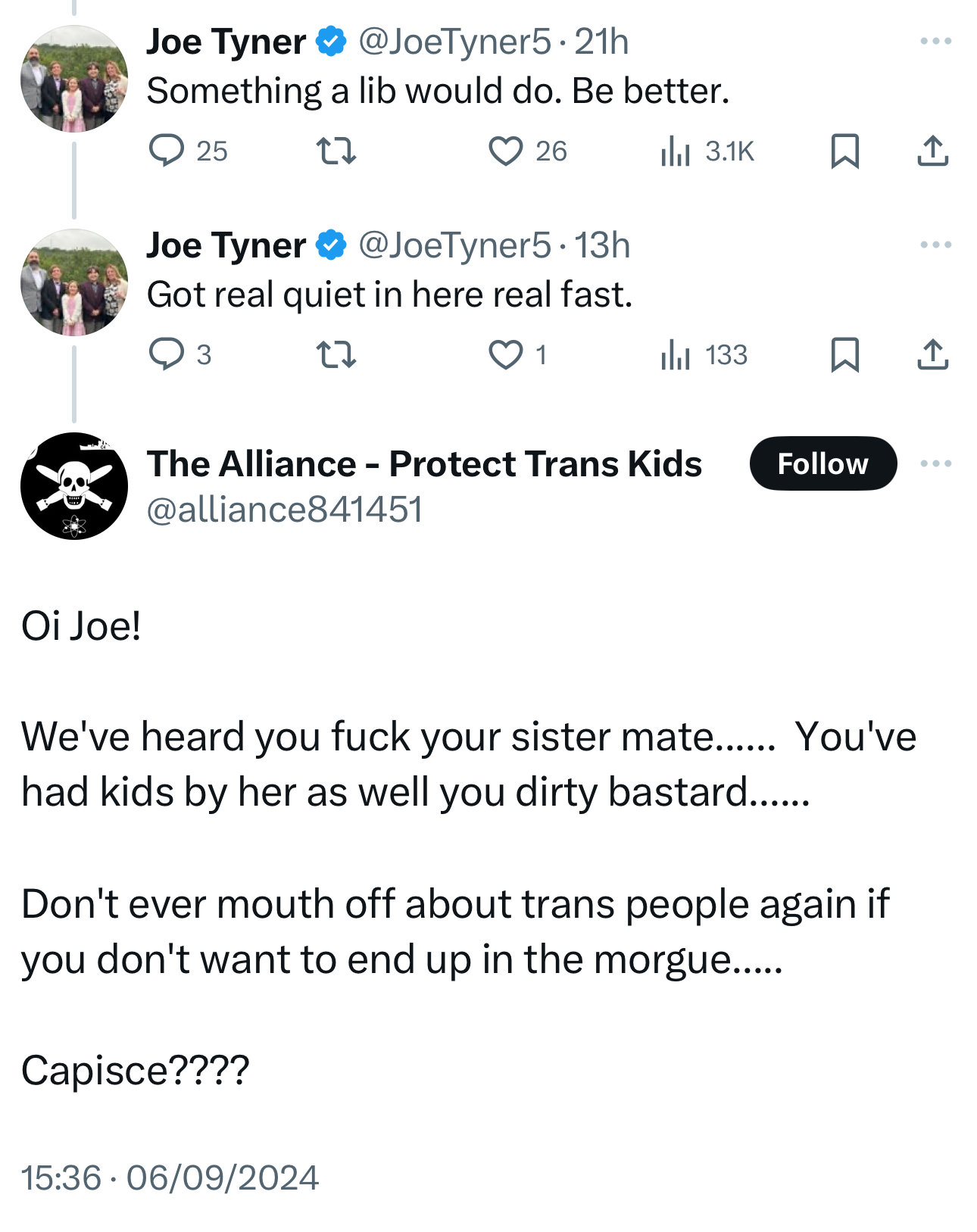The width and height of the screenshot is (977, 1232).
Task: Reply to "Got real quiet" tweet
Action: point(167,354)
